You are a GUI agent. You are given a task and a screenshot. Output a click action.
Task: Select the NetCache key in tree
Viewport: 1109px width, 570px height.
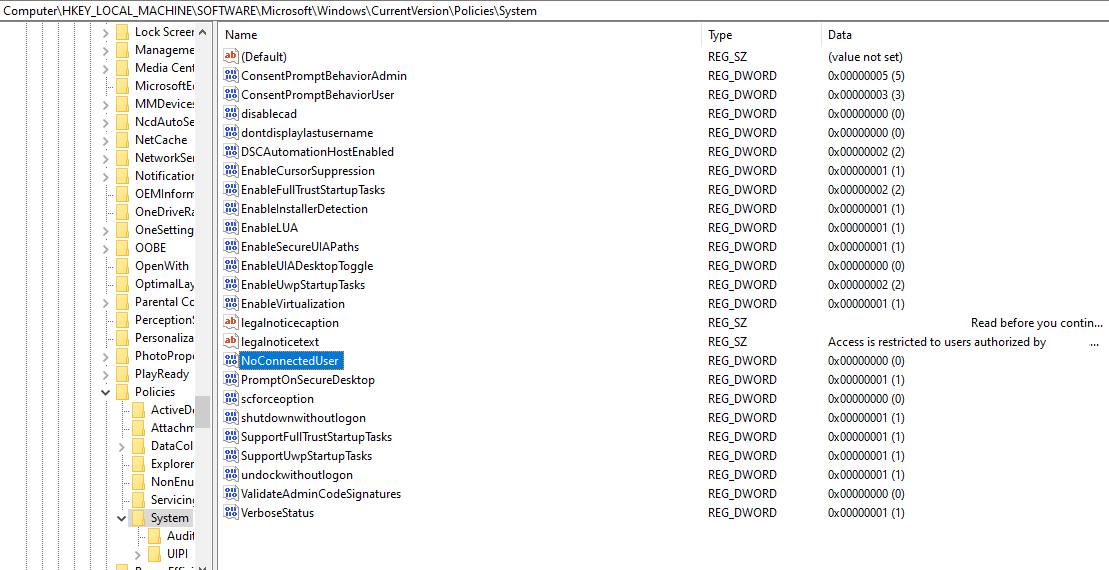[x=161, y=140]
